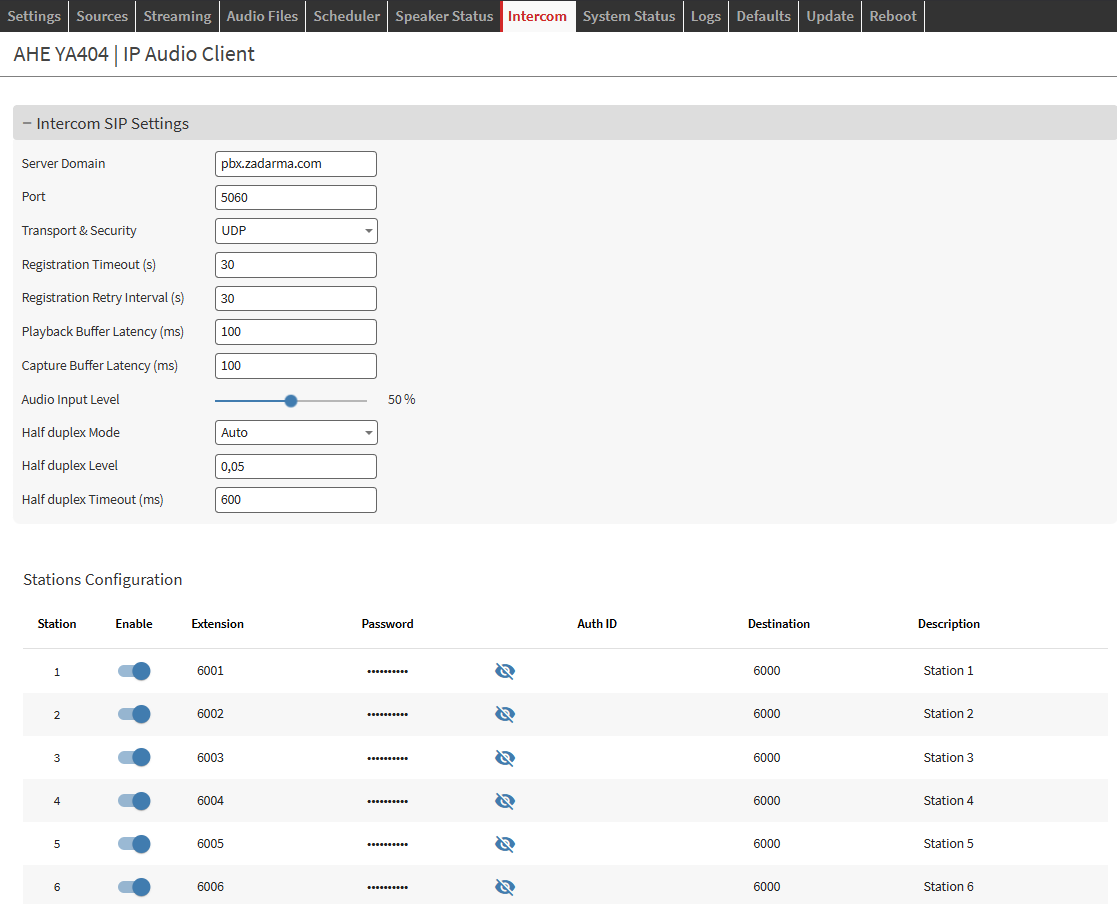Image resolution: width=1117 pixels, height=904 pixels.
Task: Click eye icon in Station 3 row
Action: point(505,758)
